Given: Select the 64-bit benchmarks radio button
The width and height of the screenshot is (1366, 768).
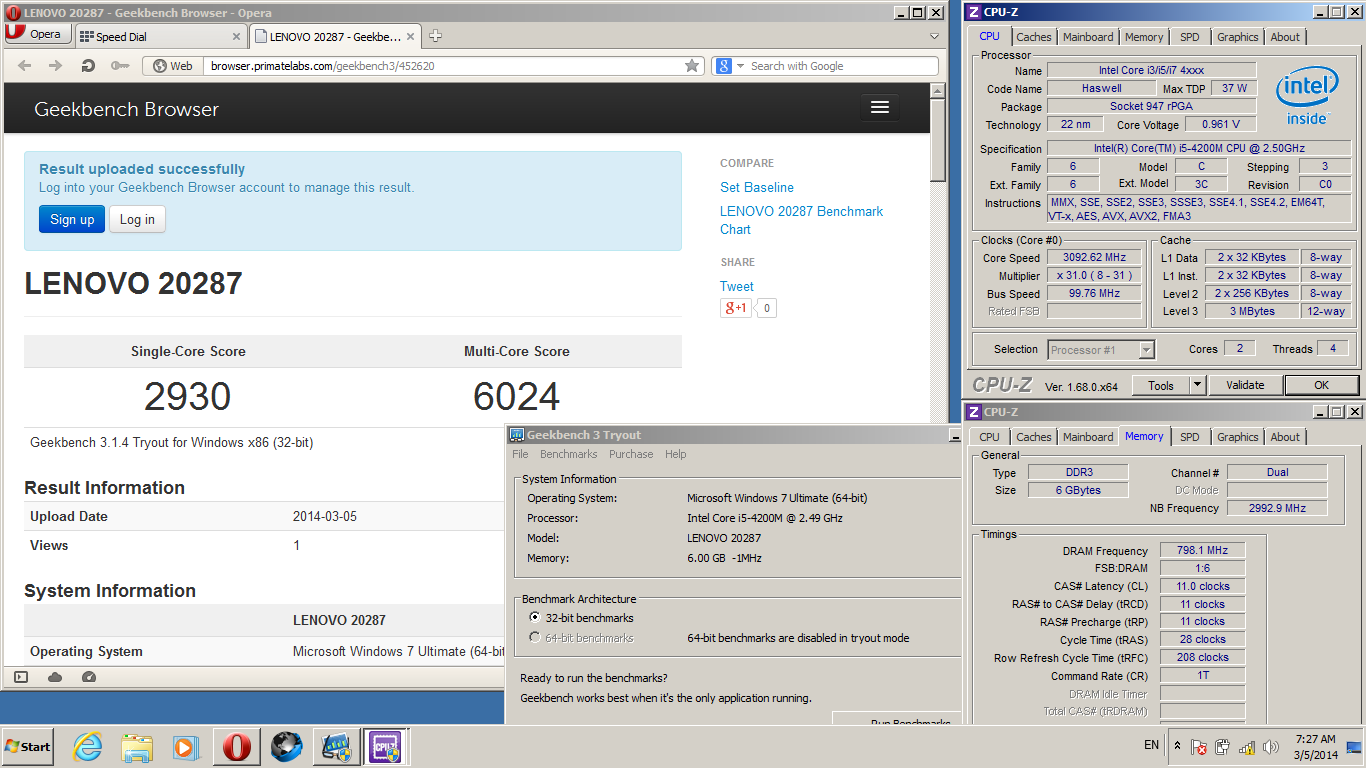Looking at the screenshot, I should tap(535, 638).
